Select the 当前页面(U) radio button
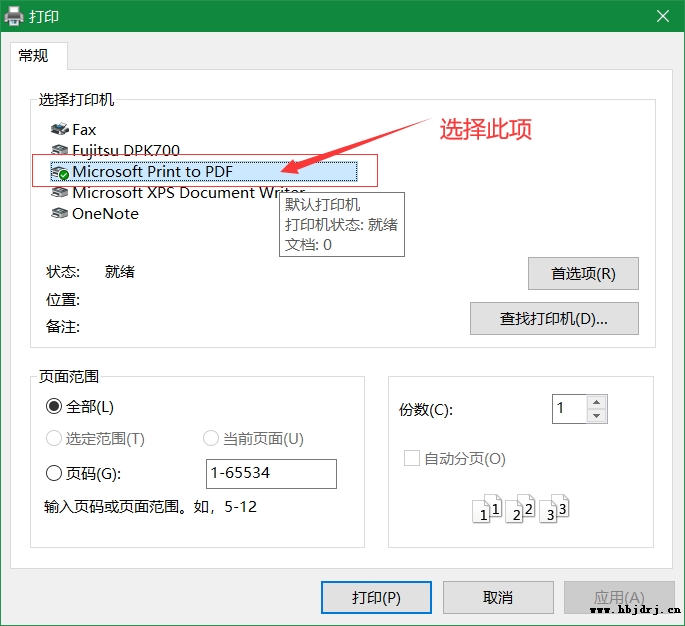The image size is (685, 626). [211, 438]
